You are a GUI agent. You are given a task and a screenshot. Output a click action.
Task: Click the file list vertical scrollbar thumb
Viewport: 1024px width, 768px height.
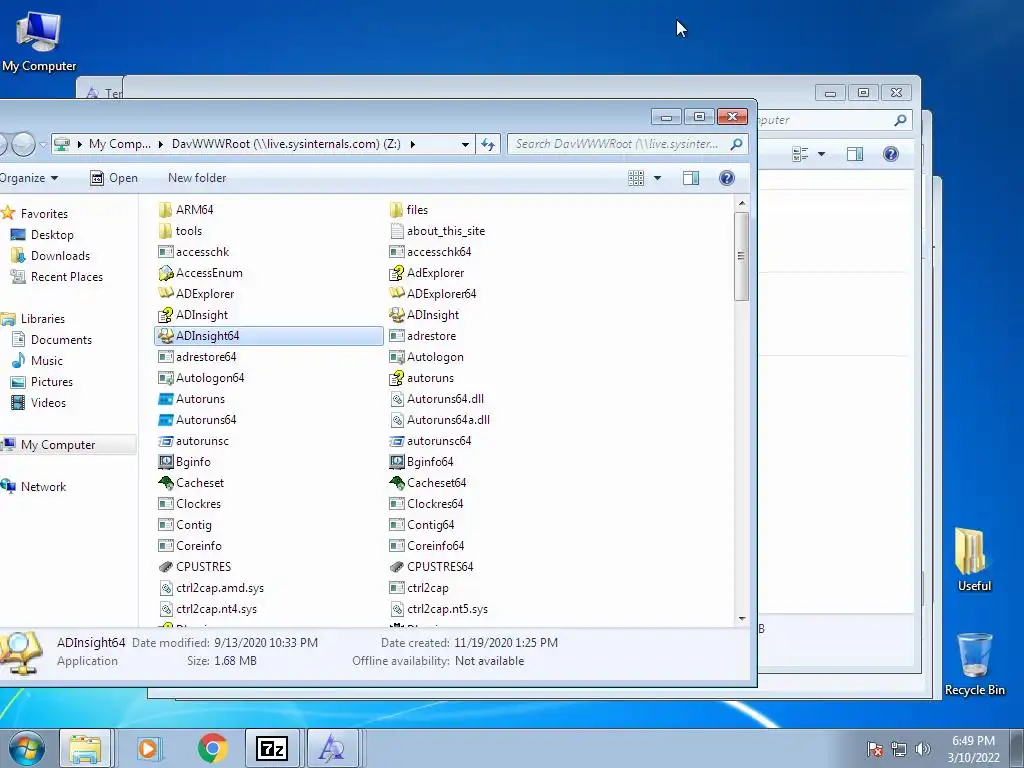741,256
